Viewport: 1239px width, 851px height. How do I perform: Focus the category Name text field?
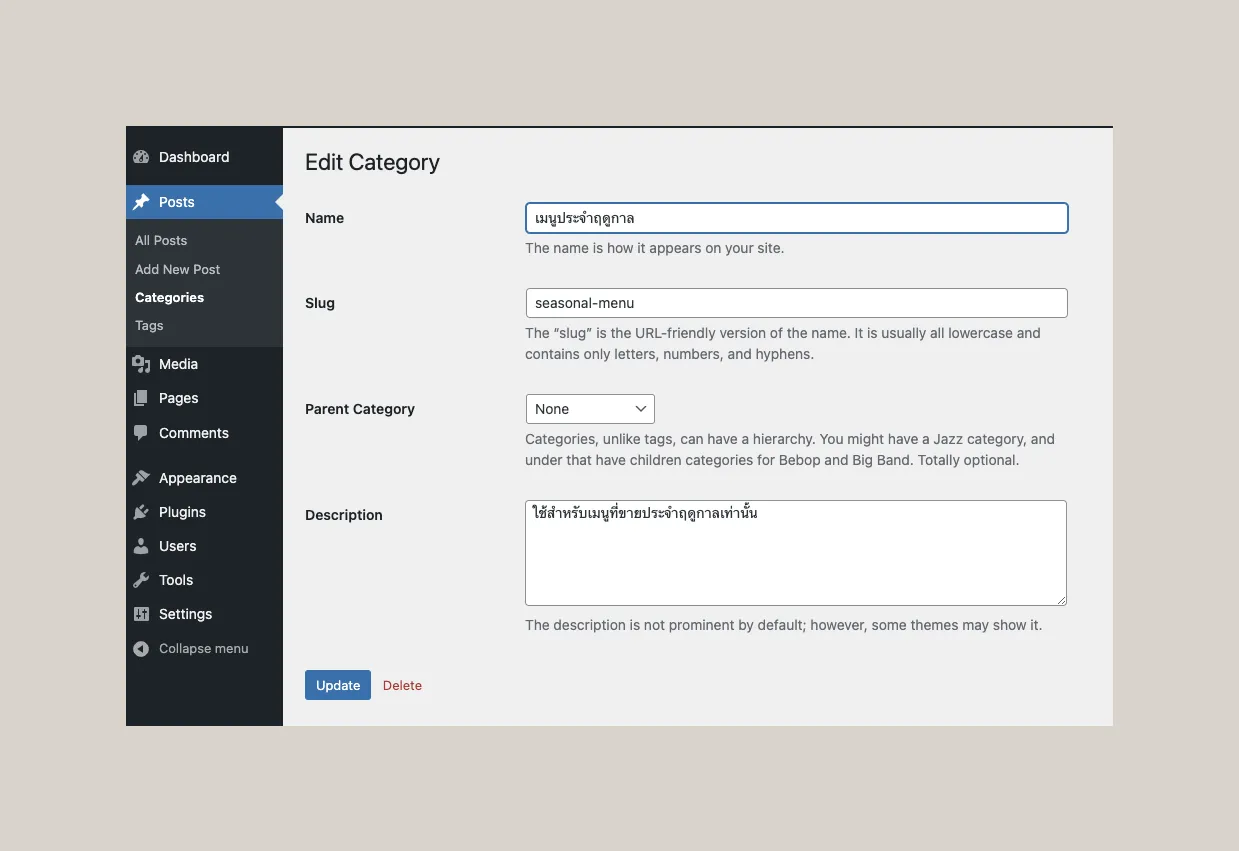[796, 218]
